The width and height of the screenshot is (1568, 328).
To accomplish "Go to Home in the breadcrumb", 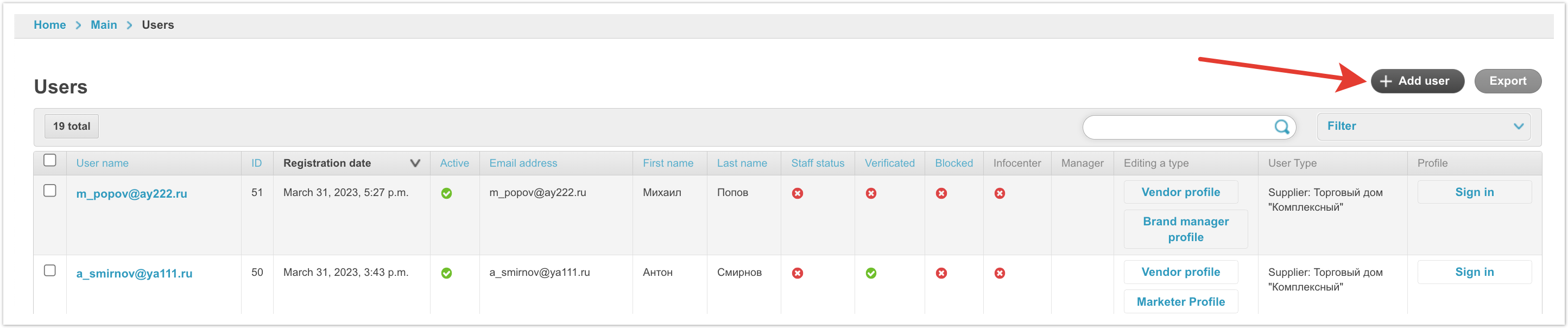I will click(x=49, y=25).
